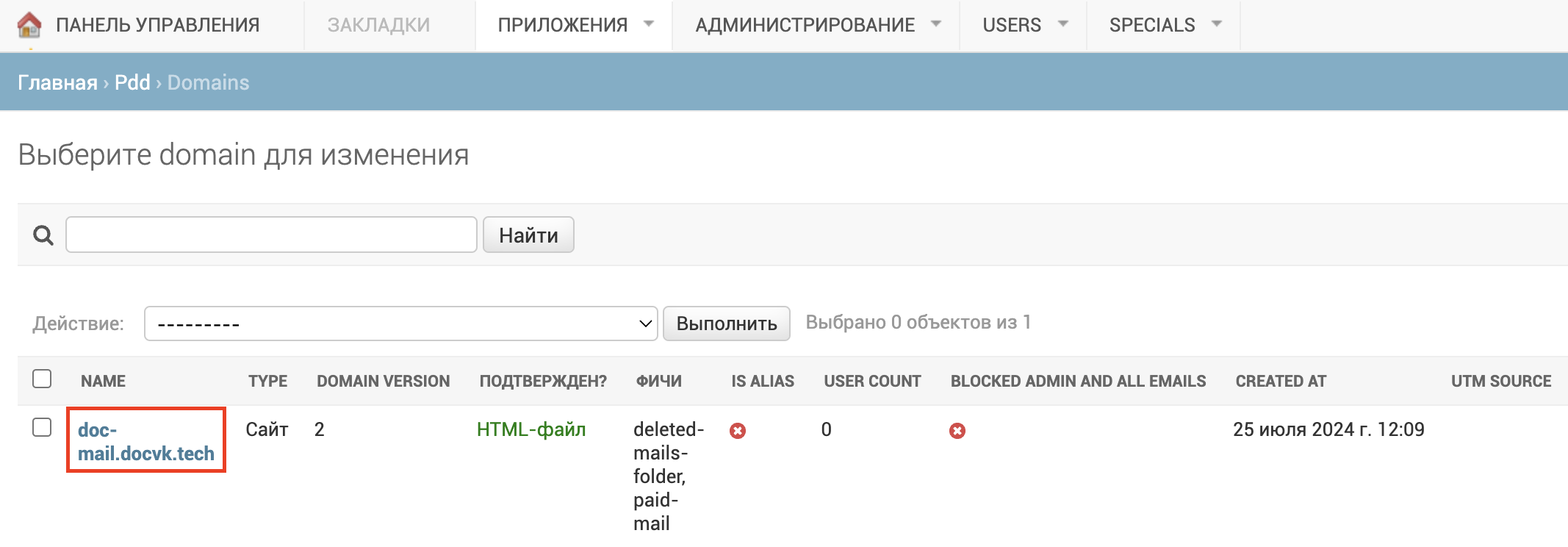Open the doc-mail.docvk.tech domain link
This screenshot has width=1568, height=547.
[145, 441]
